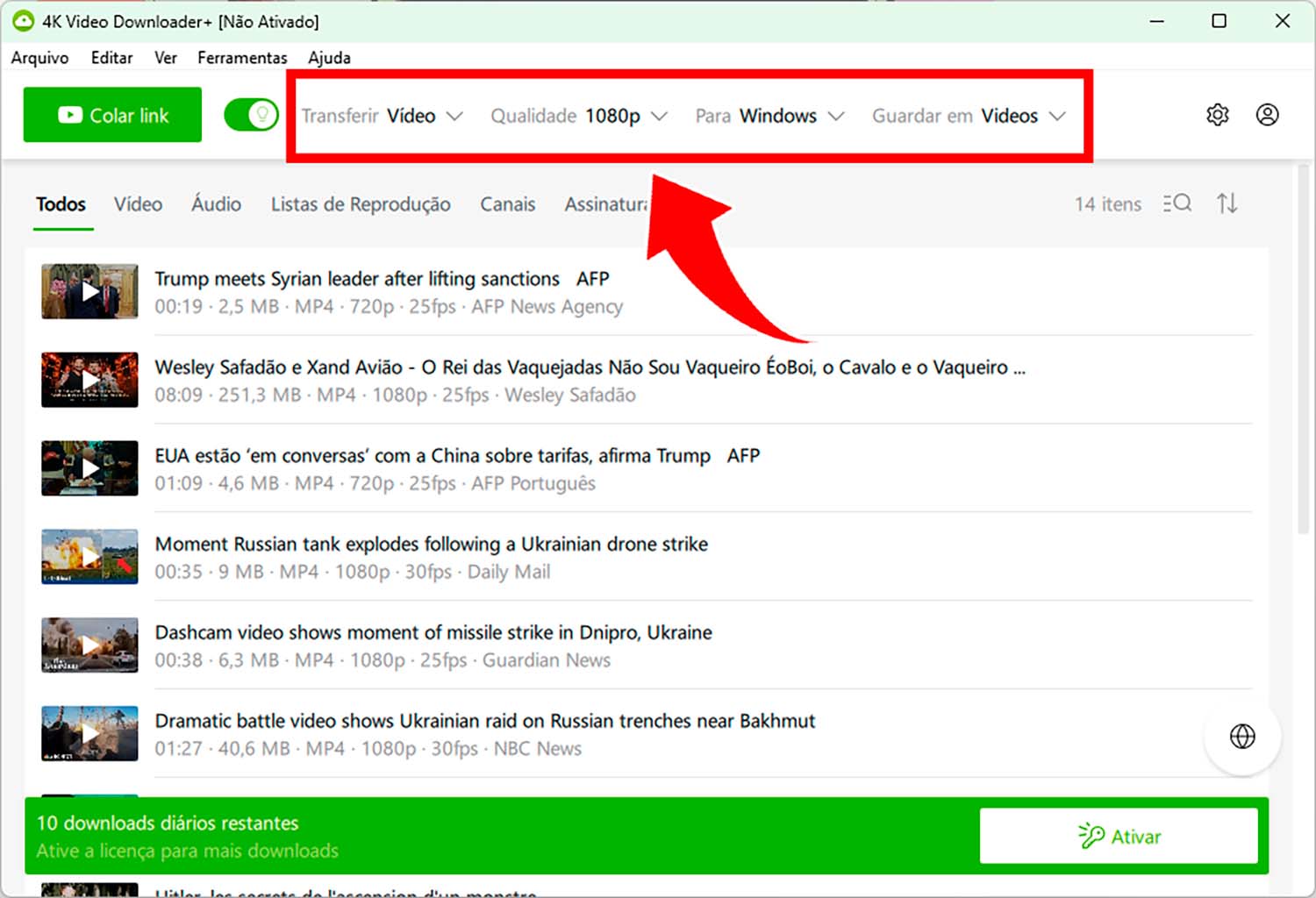
Task: Switch to the Canais tab
Action: click(x=507, y=204)
